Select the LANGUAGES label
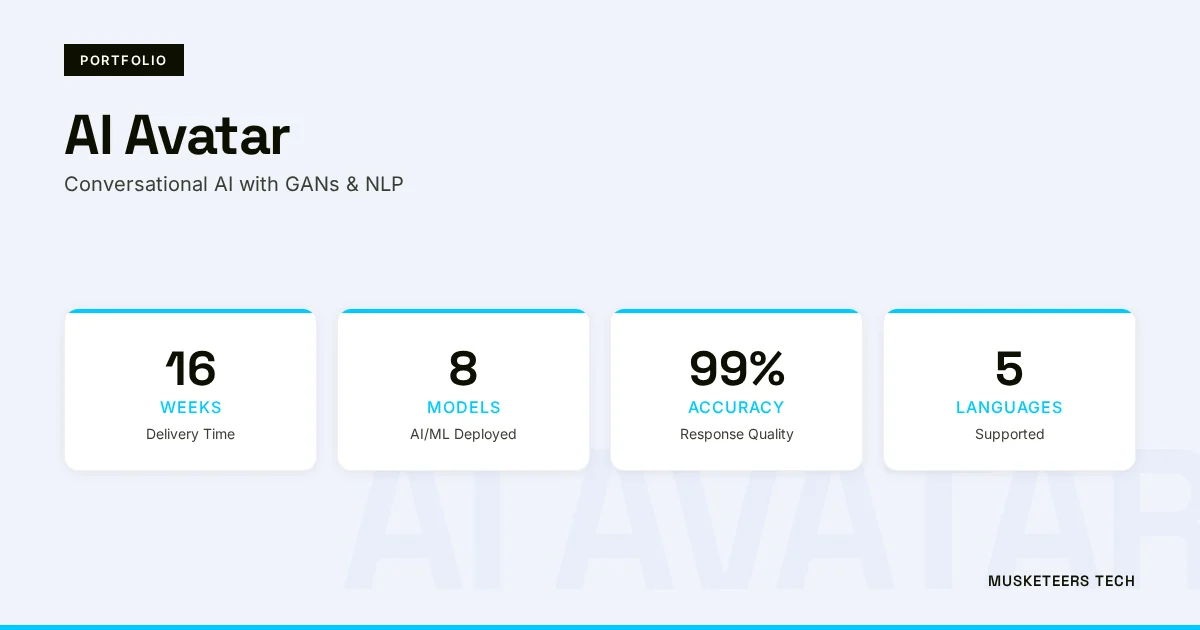The image size is (1200, 630). (1009, 407)
